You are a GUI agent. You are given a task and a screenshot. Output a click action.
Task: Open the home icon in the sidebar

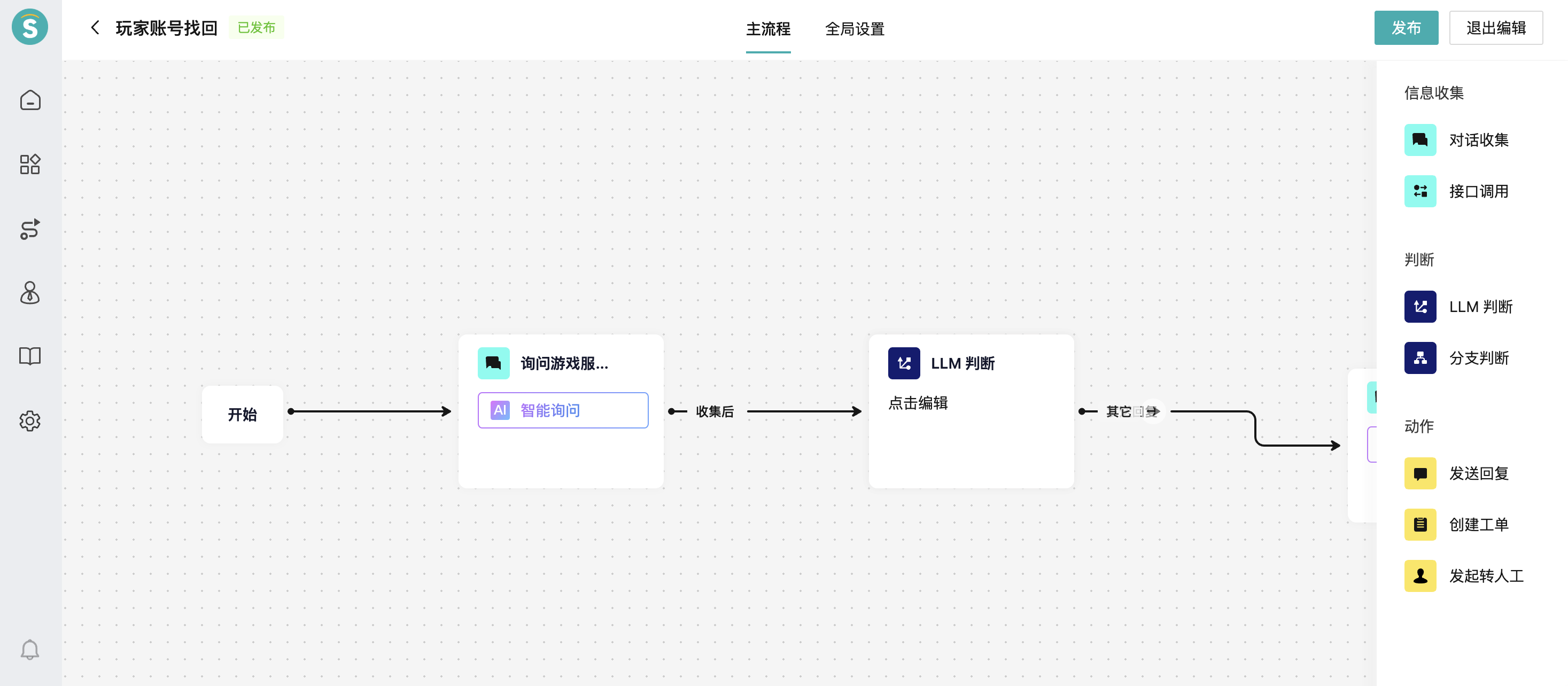click(x=30, y=100)
